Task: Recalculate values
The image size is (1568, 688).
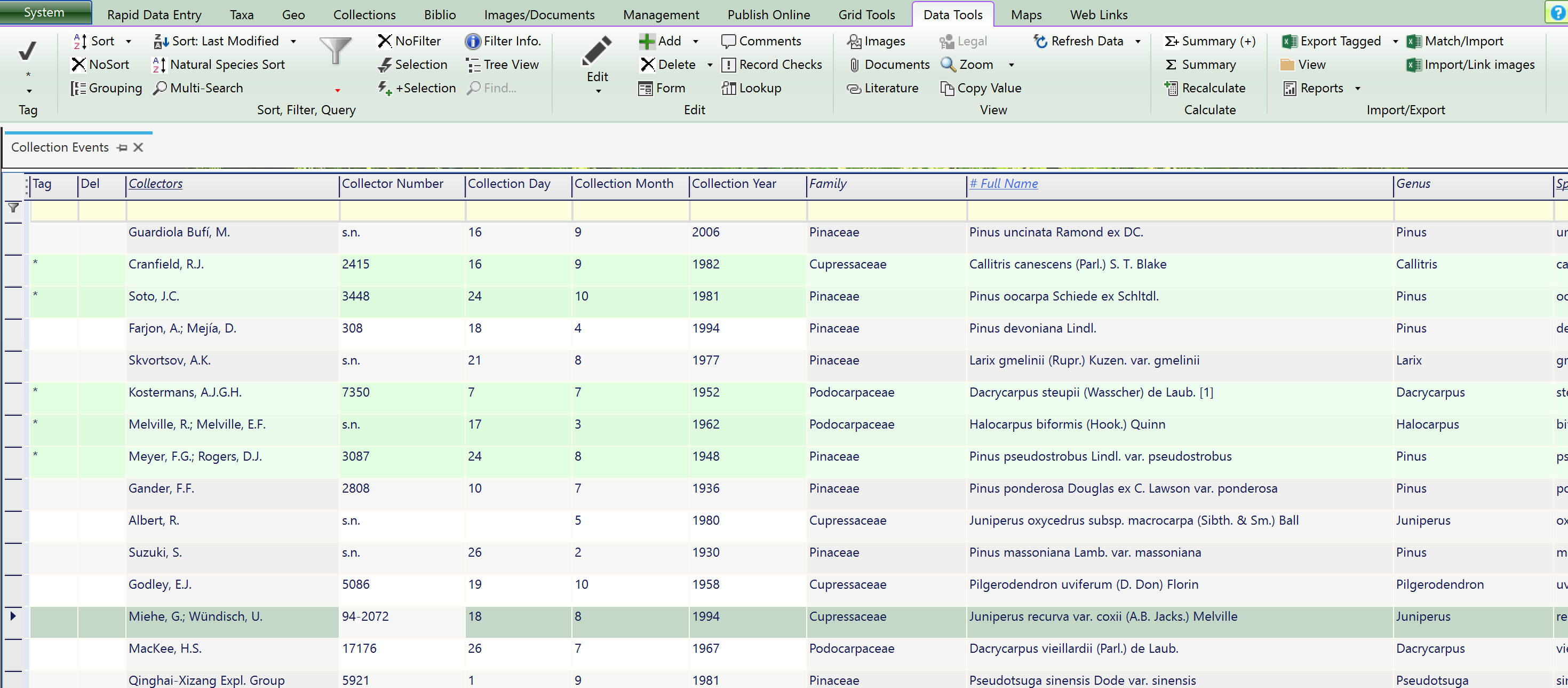Action: coord(1205,88)
